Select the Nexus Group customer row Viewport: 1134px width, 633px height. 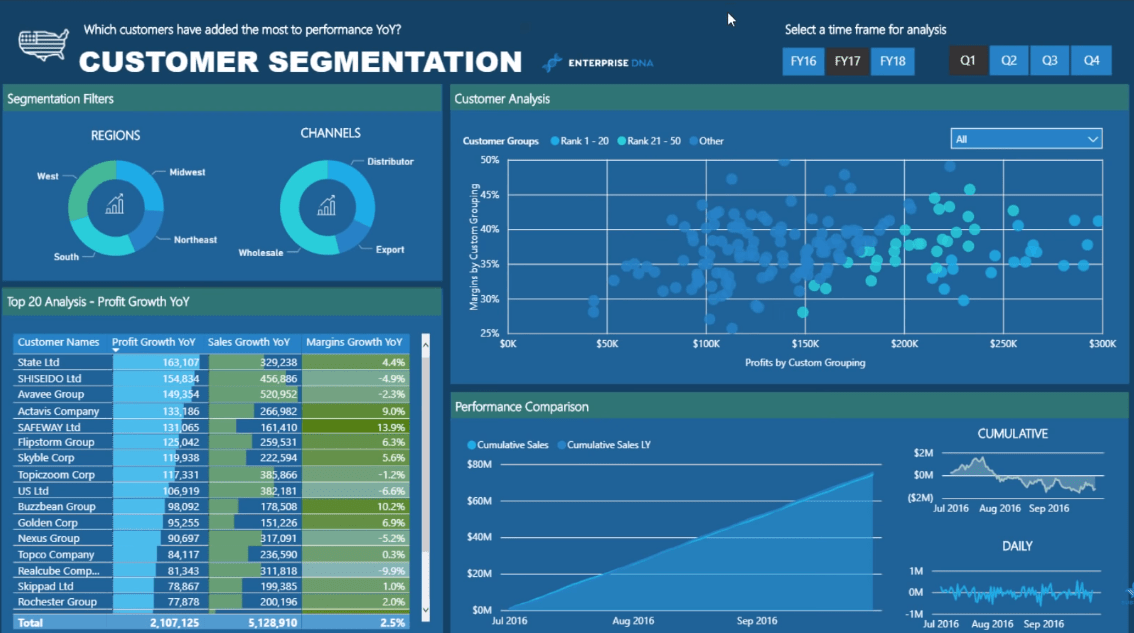click(211, 538)
